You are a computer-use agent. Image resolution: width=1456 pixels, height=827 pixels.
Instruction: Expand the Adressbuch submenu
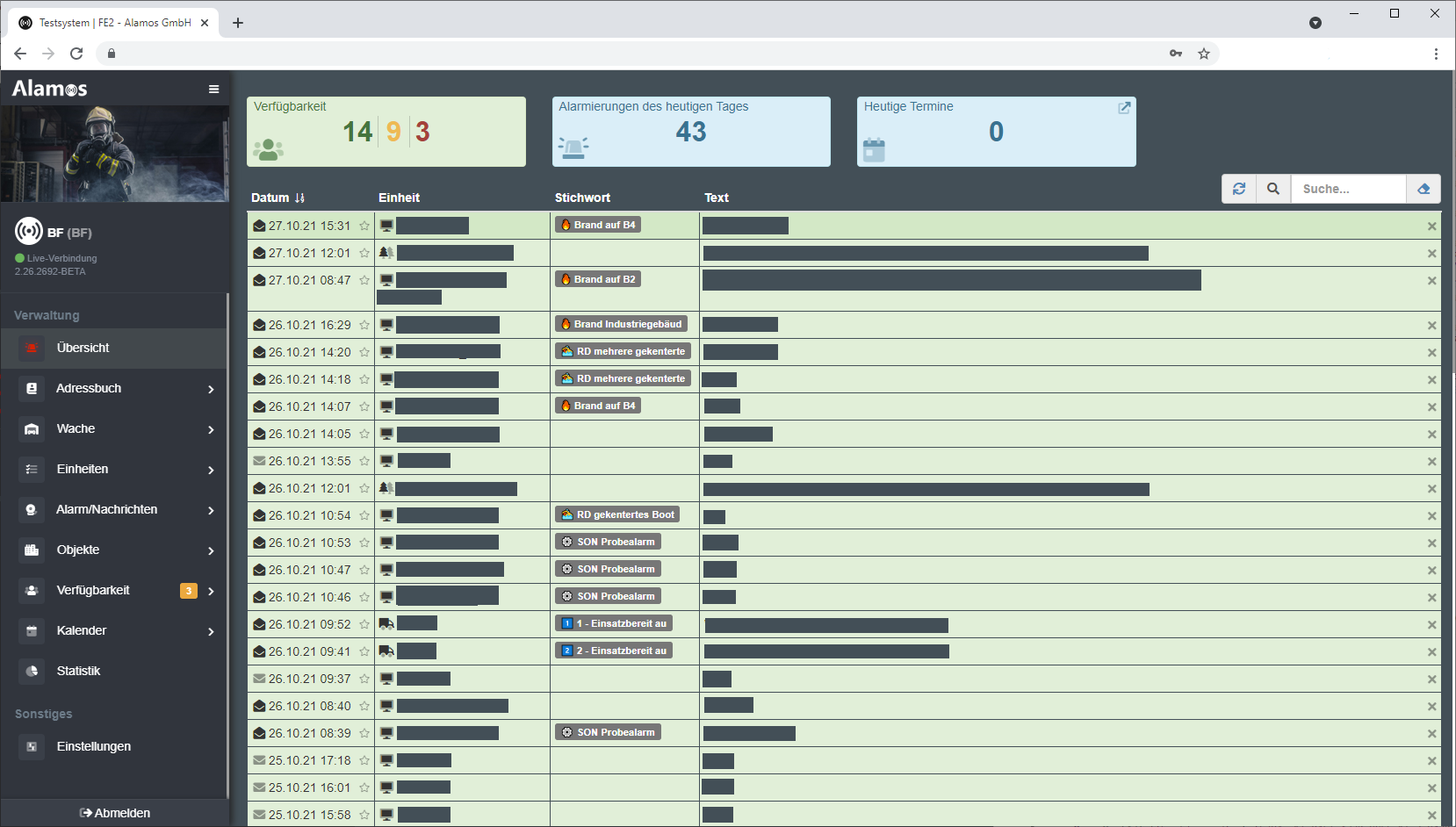[x=211, y=389]
